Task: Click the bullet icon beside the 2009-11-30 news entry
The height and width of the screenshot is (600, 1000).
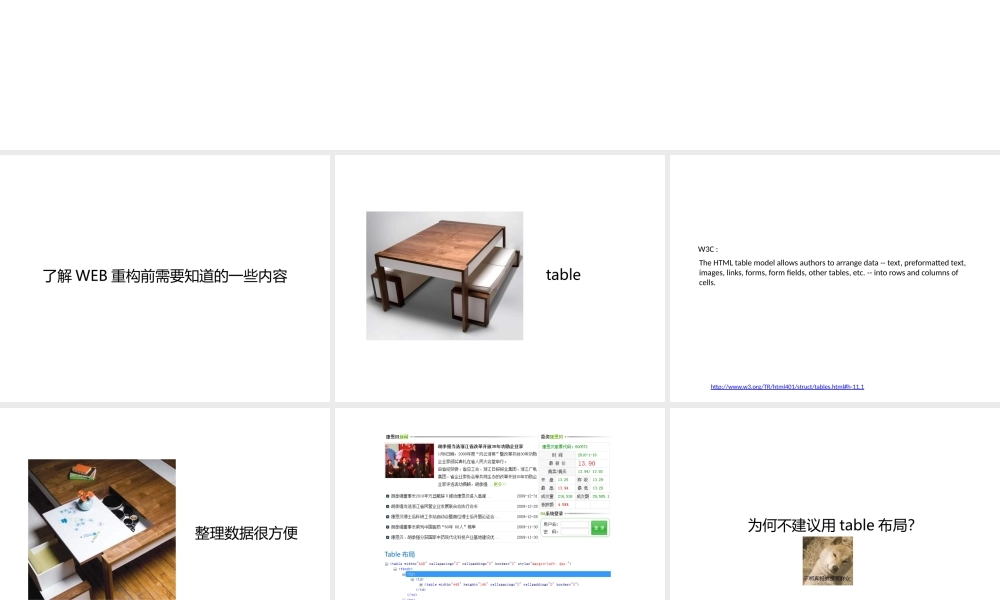Action: click(x=386, y=527)
